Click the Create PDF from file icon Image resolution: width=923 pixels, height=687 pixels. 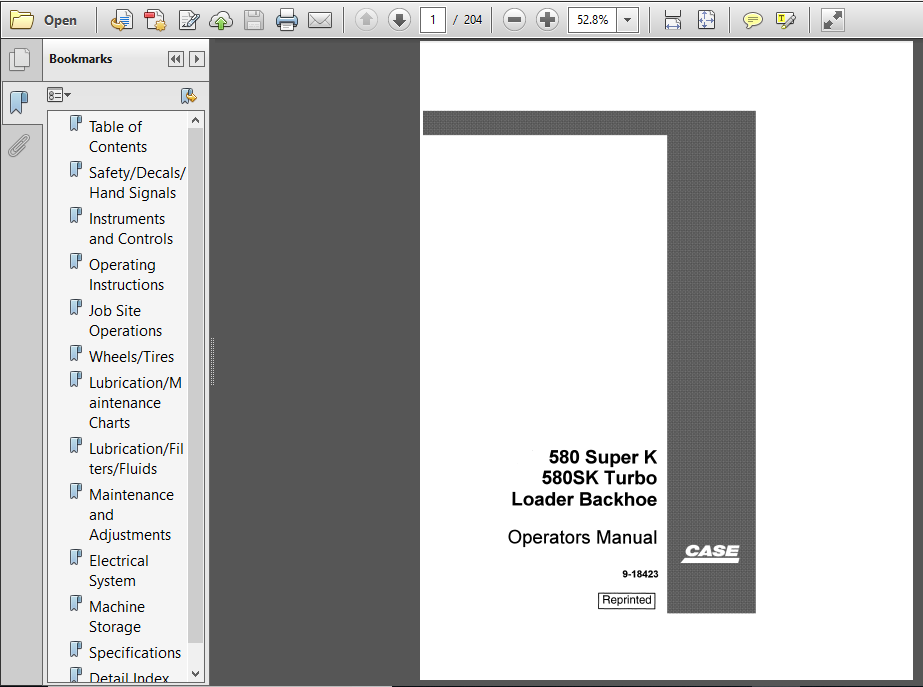click(122, 20)
